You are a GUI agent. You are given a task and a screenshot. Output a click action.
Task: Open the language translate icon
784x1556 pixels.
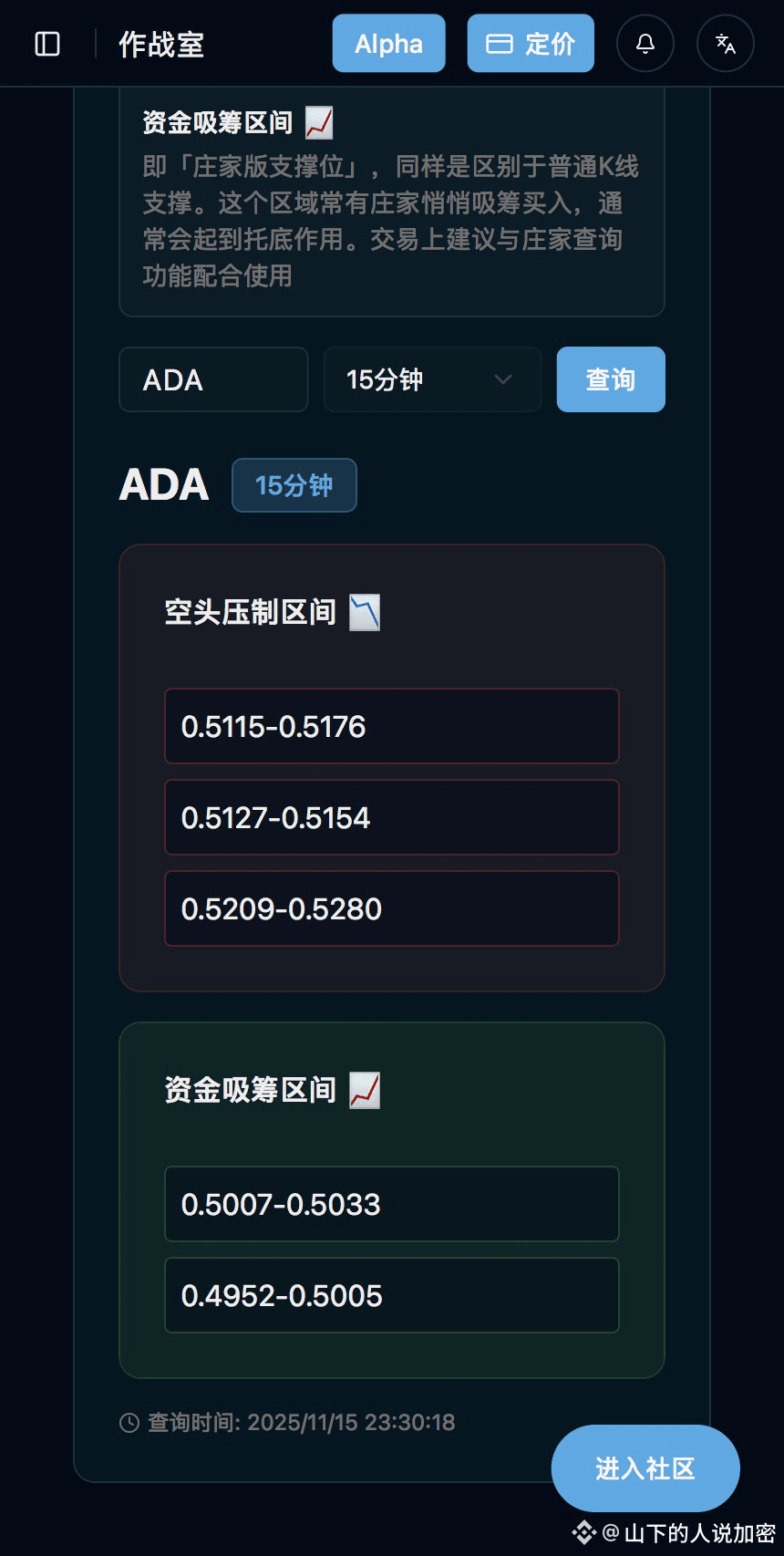[726, 44]
